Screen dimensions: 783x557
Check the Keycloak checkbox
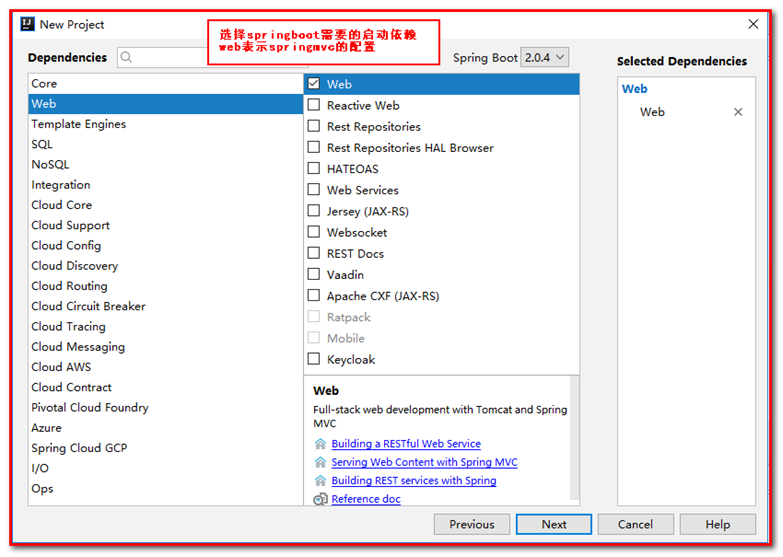(314, 359)
